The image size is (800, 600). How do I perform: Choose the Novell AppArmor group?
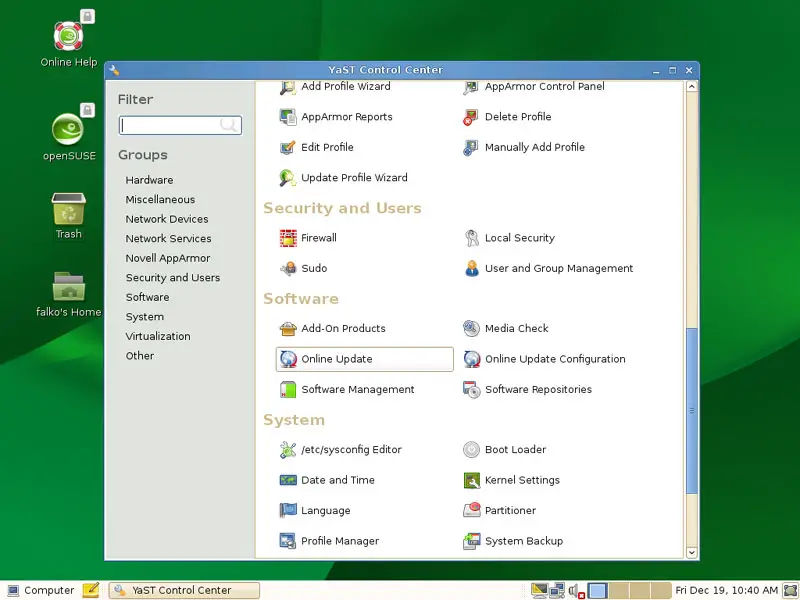click(168, 258)
